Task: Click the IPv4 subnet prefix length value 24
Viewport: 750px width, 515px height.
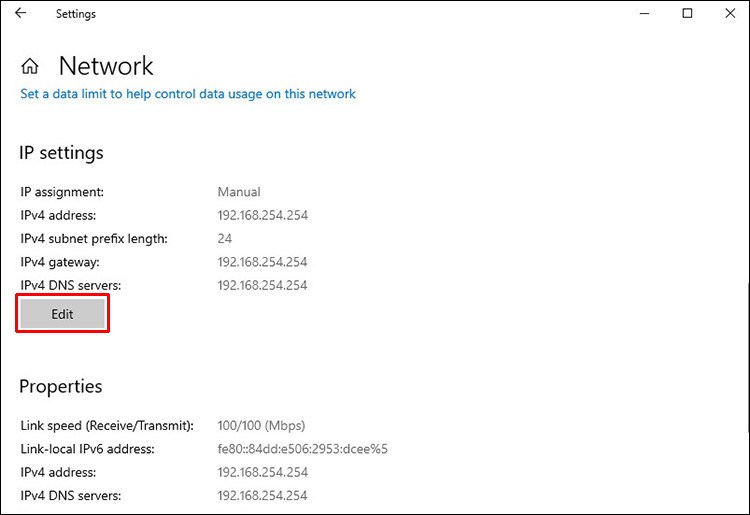Action: [225, 238]
